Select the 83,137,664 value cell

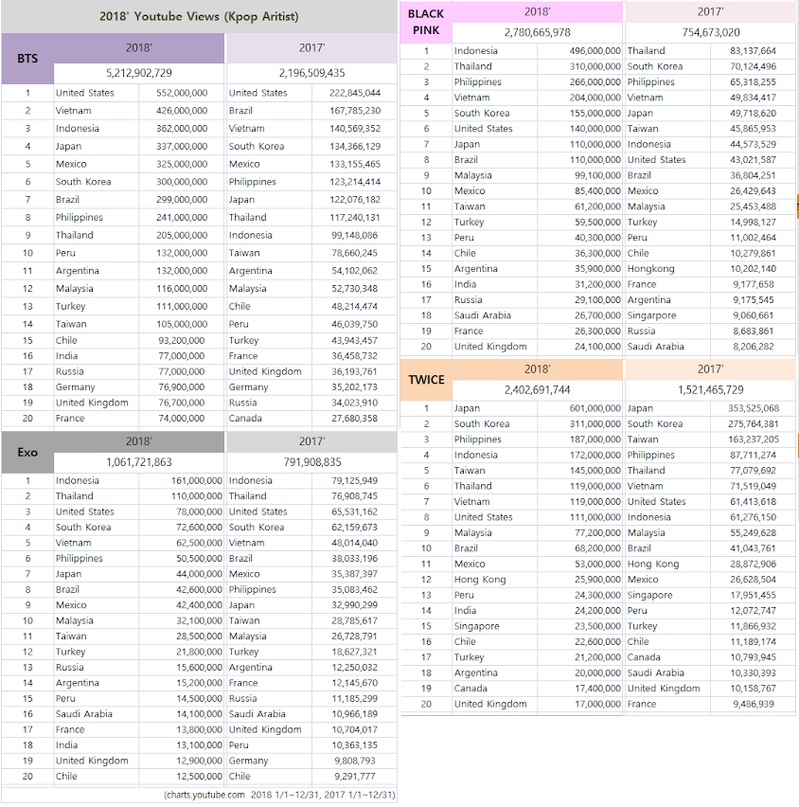point(753,51)
